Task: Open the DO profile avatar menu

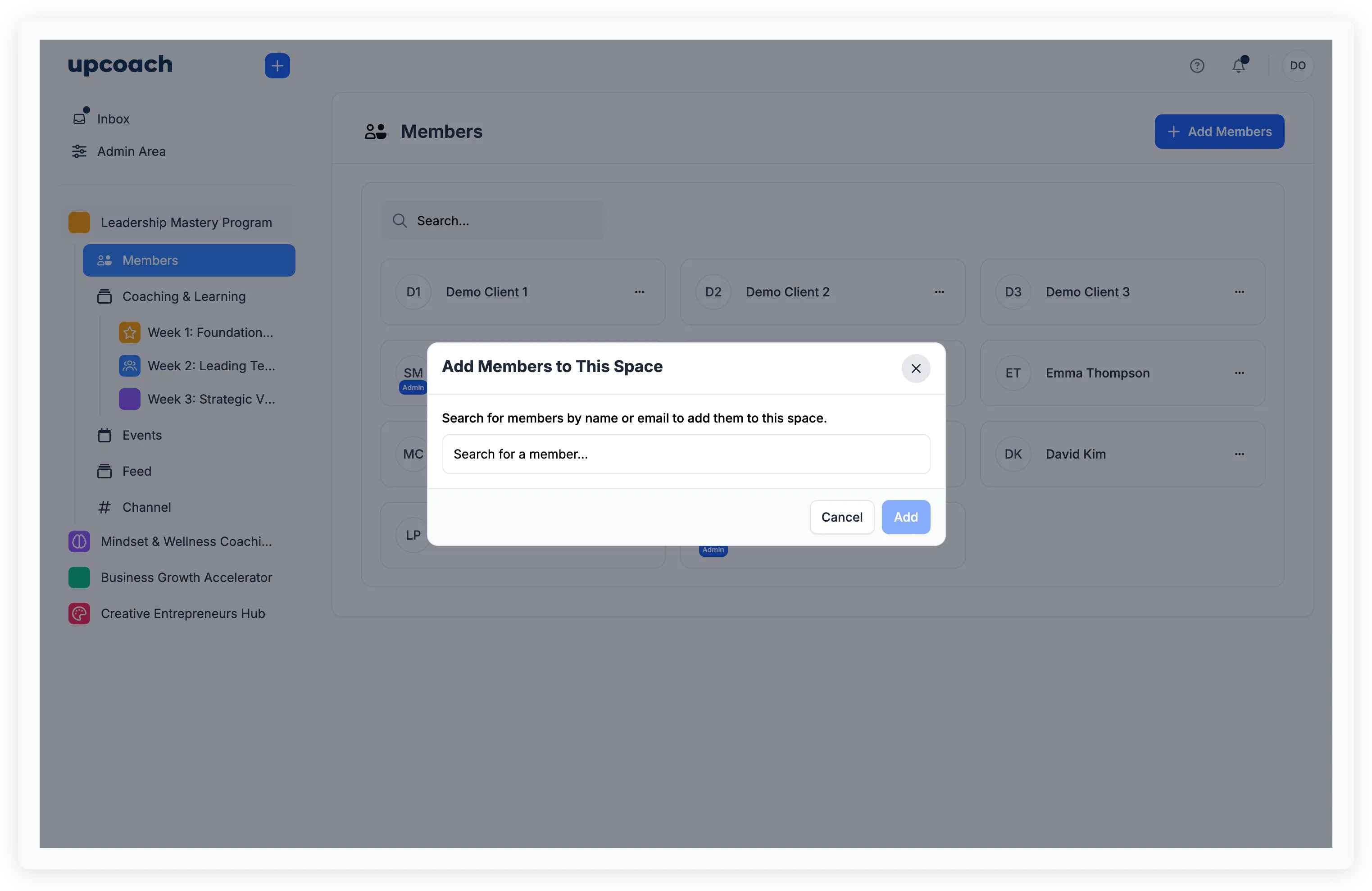Action: 1298,65
